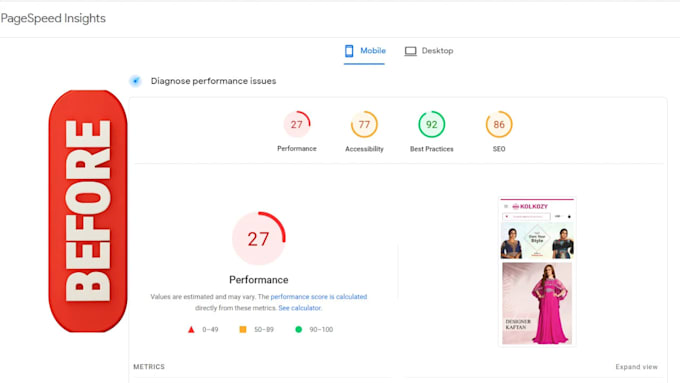The height and width of the screenshot is (383, 680).
Task: Switch to the Mobile tab
Action: (365, 51)
